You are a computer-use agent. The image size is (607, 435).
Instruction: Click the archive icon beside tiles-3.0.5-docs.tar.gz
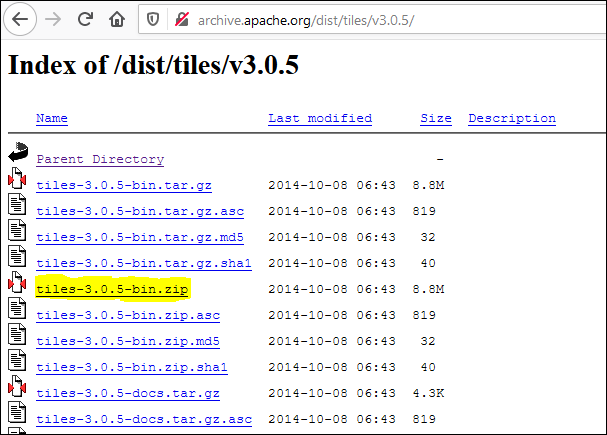17,386
